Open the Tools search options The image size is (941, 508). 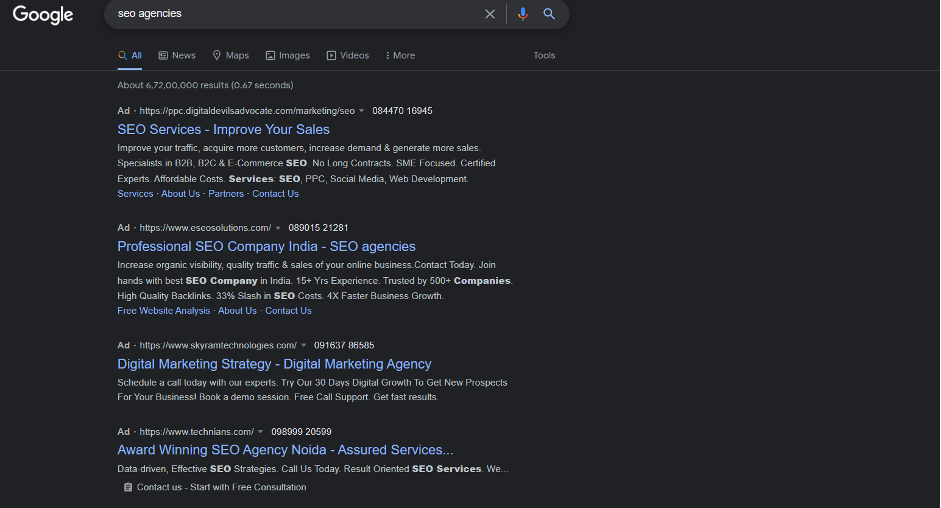click(544, 55)
